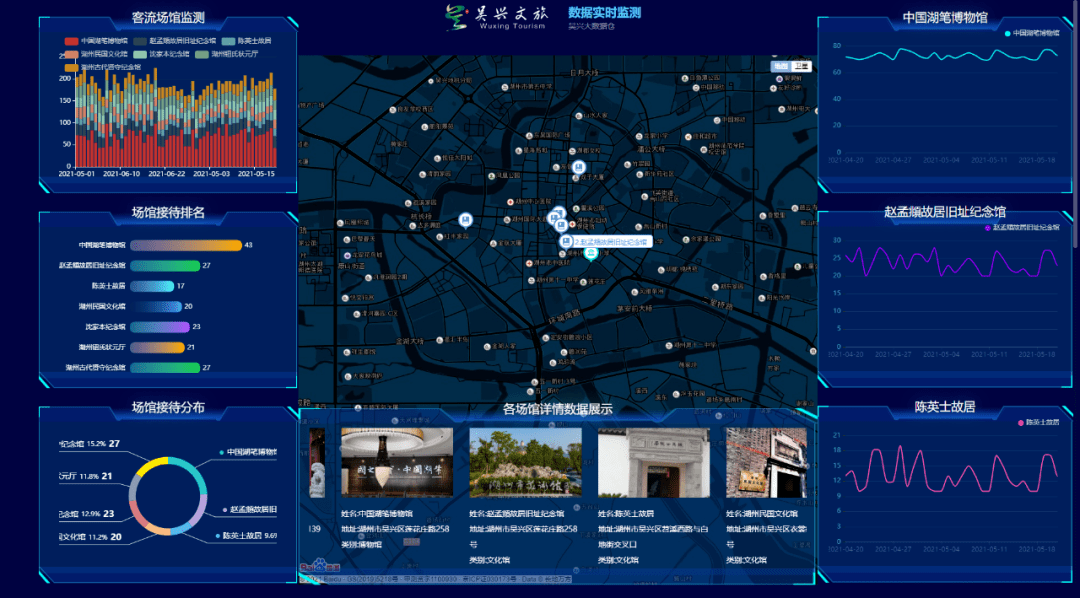Image resolution: width=1080 pixels, height=598 pixels.
Task: Click the 12.9% 23 label beside the donut chart
Action: 87,514
